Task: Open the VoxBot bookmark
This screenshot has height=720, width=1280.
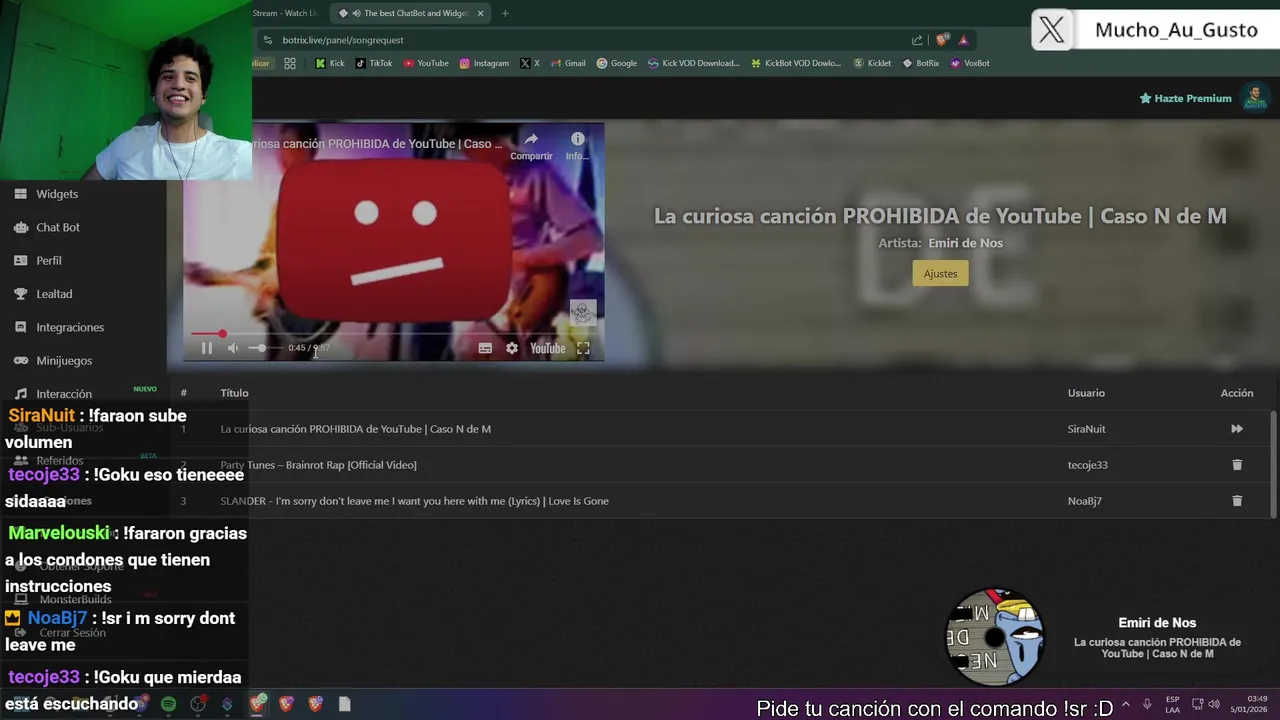Action: click(x=970, y=63)
